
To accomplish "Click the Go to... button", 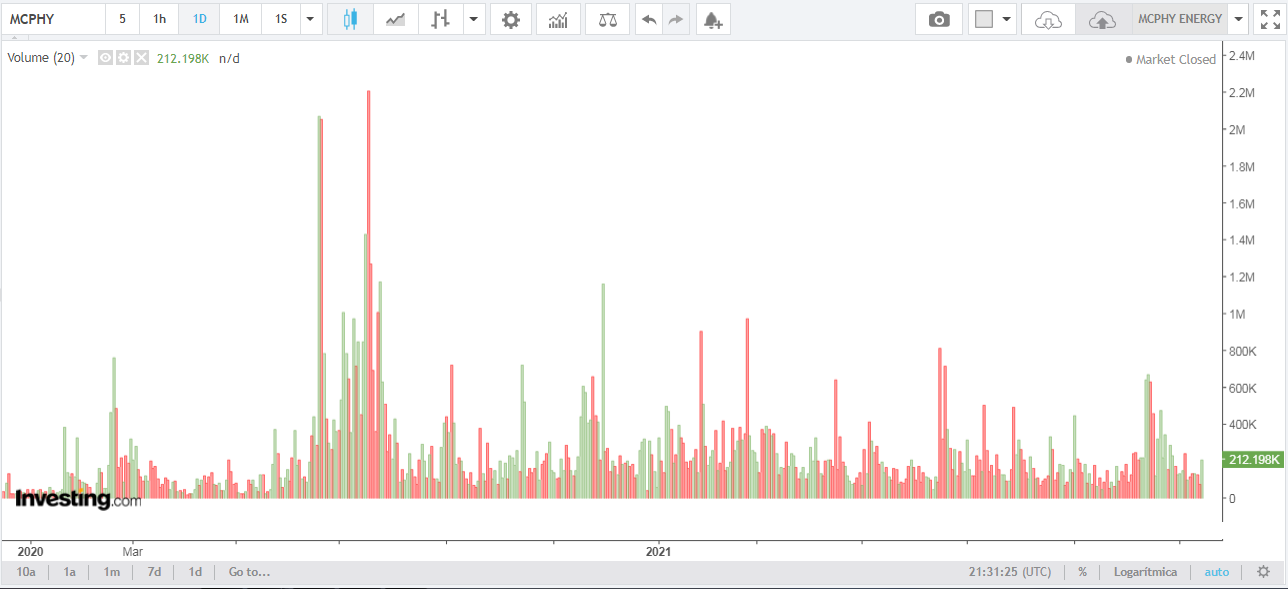I will [249, 572].
